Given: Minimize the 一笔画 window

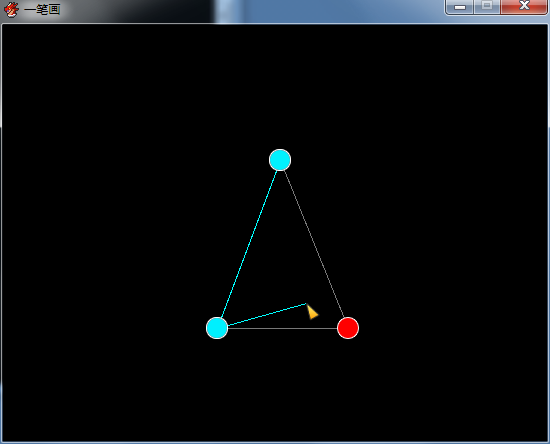Looking at the screenshot, I should (x=460, y=7).
